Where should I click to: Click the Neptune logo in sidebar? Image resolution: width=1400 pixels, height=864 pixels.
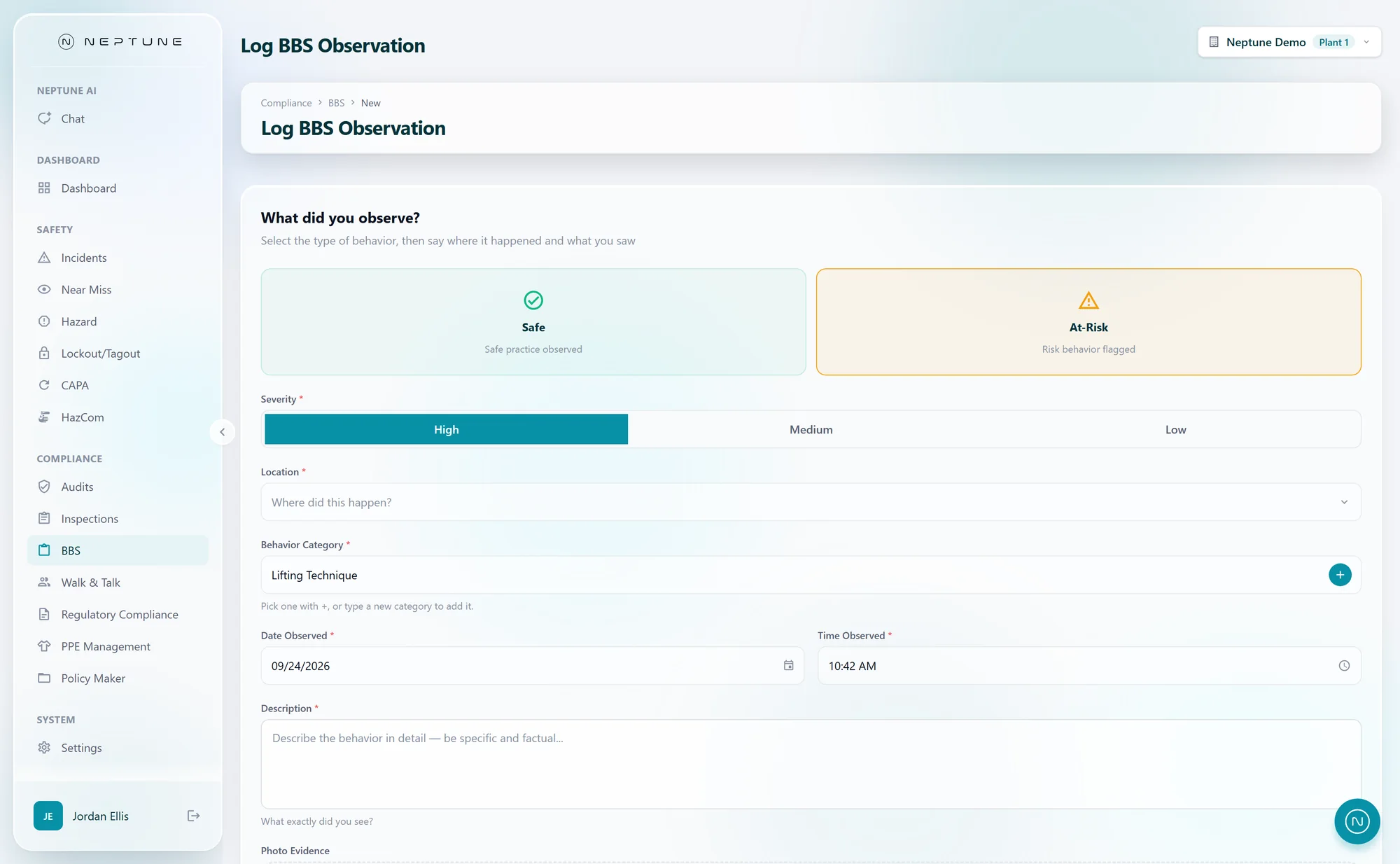coord(120,42)
